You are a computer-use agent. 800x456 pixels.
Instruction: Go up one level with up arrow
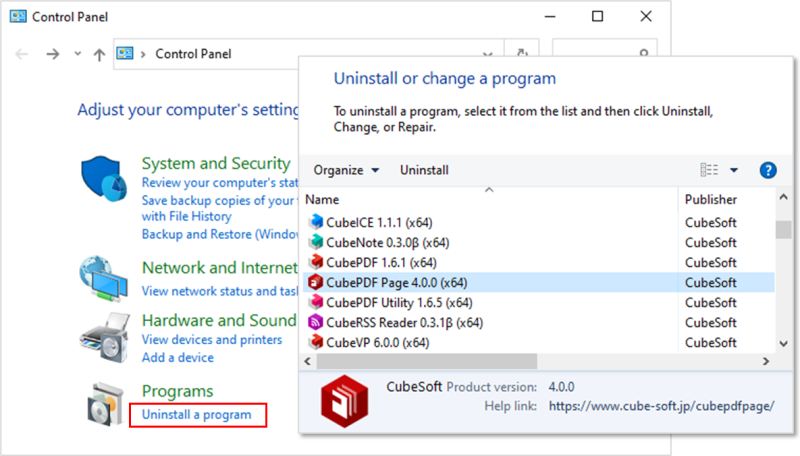point(99,54)
